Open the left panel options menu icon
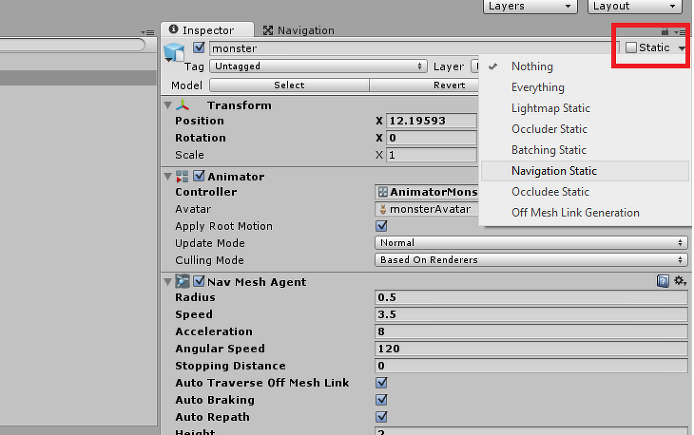694x435 pixels. click(x=147, y=32)
